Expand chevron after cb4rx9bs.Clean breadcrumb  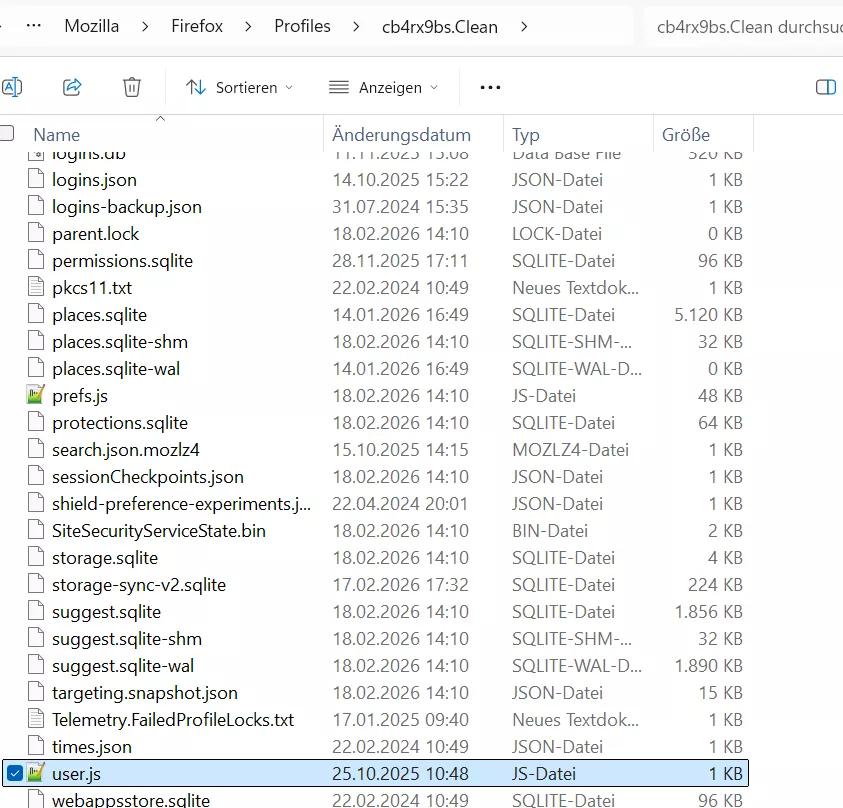[524, 26]
